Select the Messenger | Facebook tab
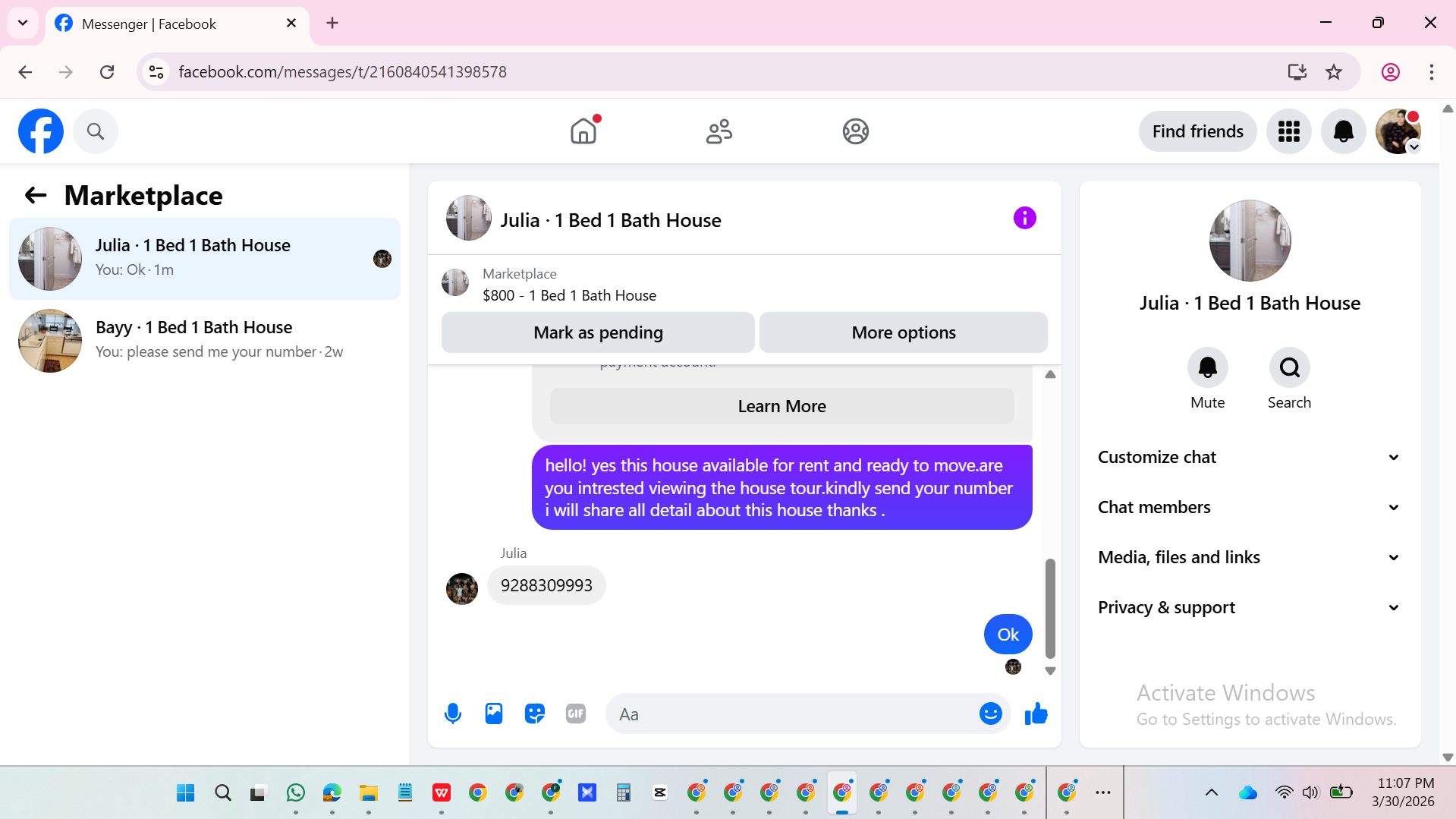This screenshot has width=1456, height=819. coord(178,24)
